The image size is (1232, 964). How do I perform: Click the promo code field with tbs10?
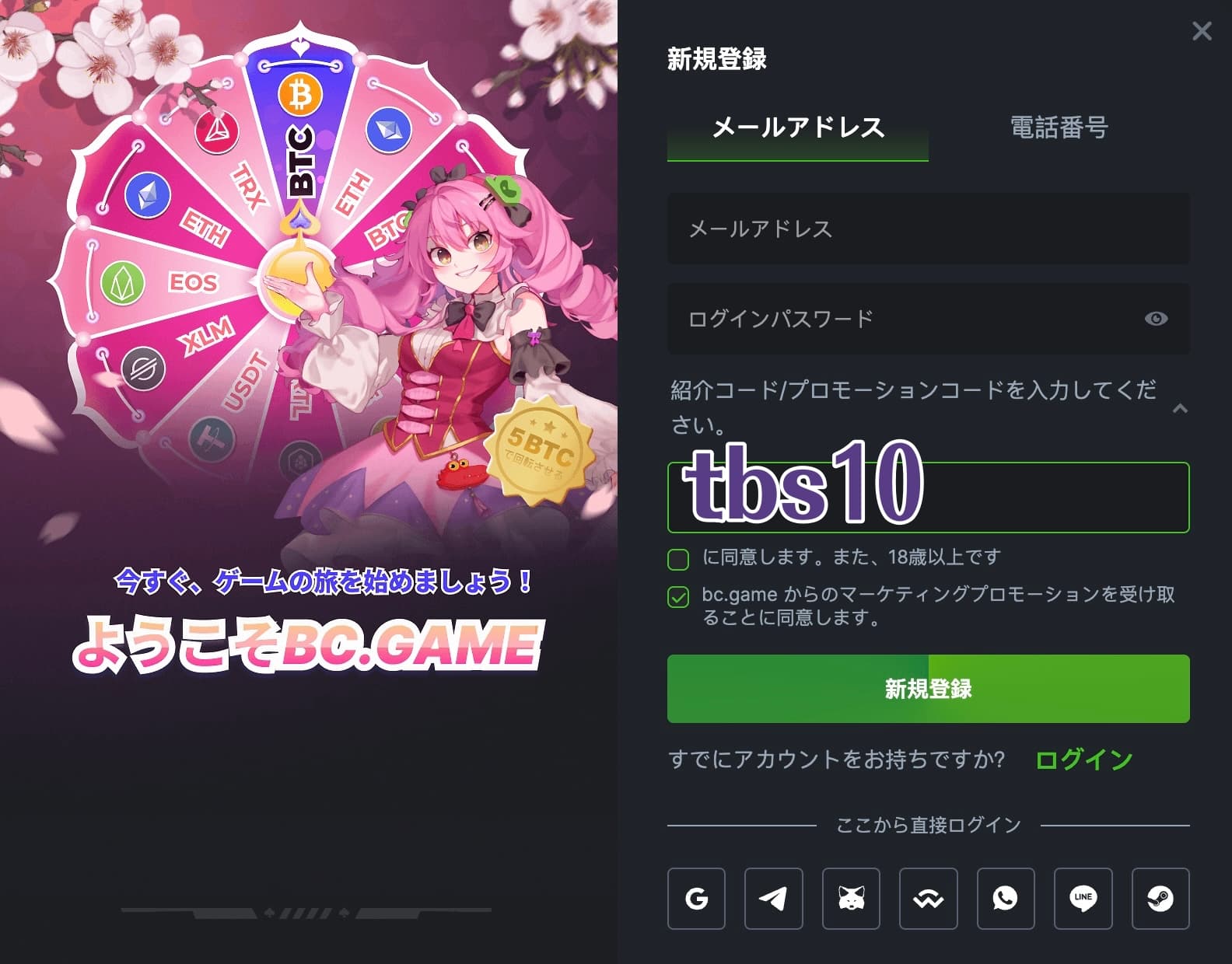[x=929, y=498]
